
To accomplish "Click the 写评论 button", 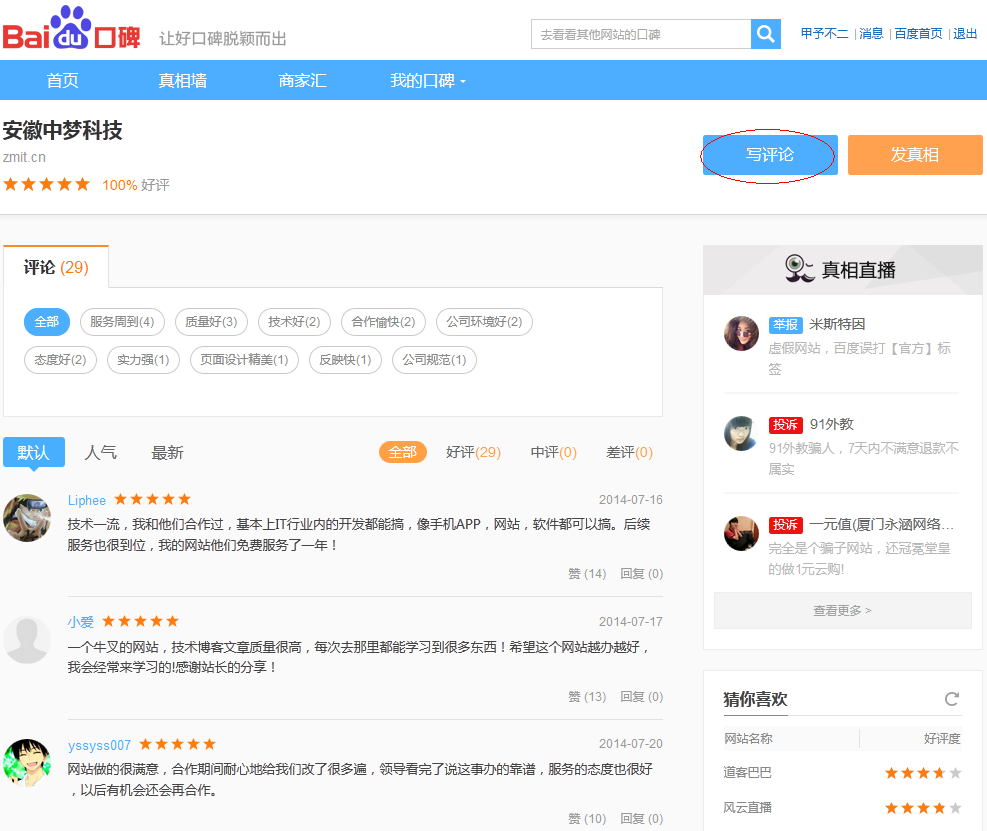I will [769, 155].
